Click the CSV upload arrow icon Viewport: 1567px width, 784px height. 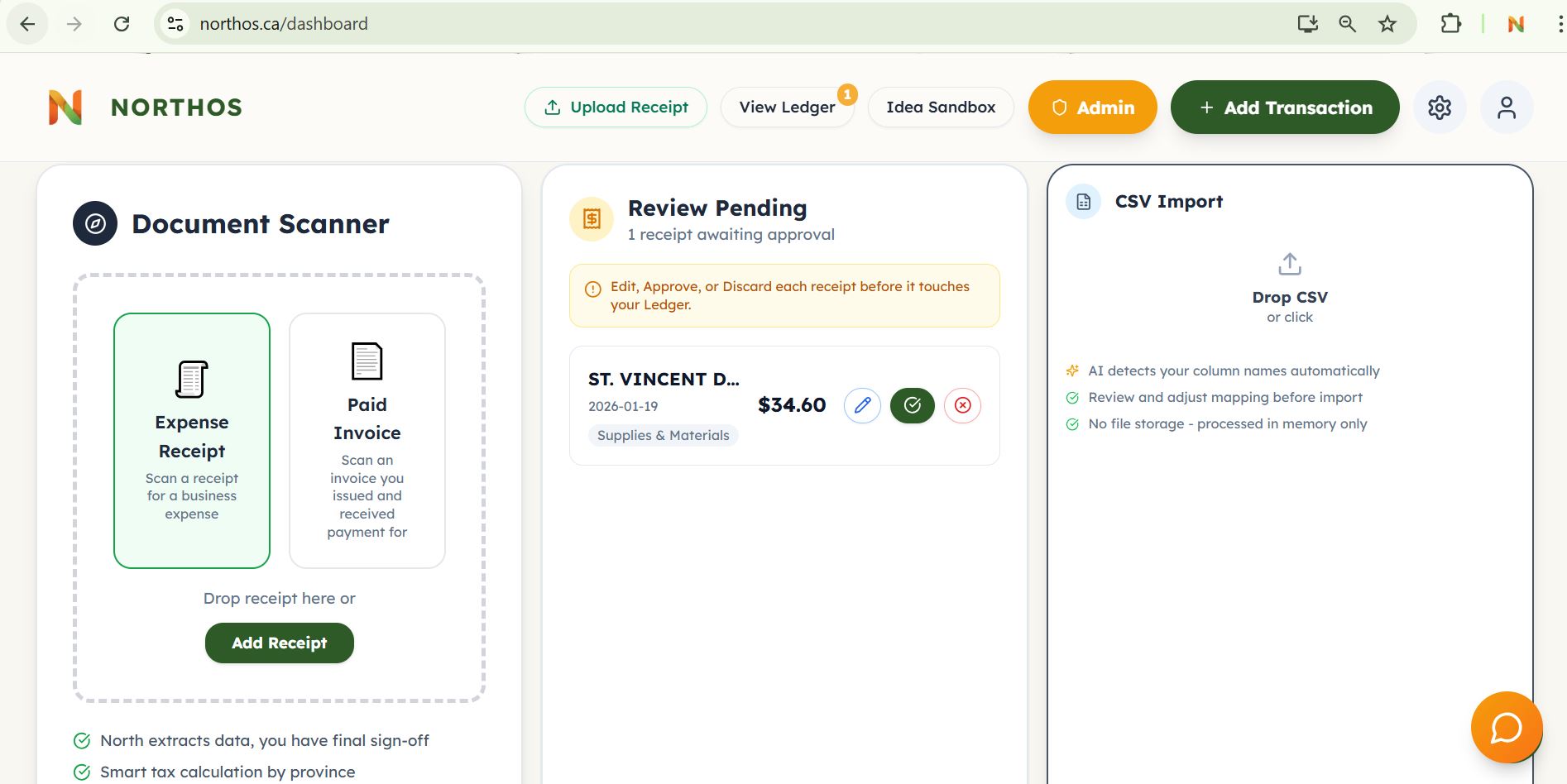(x=1289, y=265)
